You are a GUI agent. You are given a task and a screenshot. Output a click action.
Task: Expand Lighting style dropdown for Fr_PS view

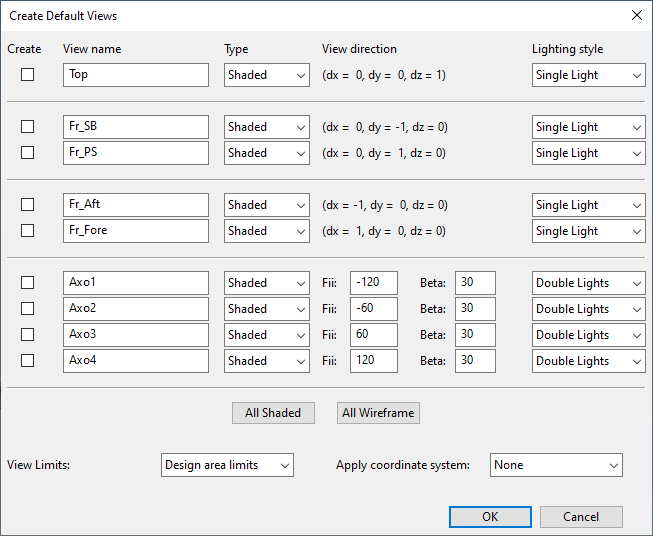pyautogui.click(x=588, y=153)
